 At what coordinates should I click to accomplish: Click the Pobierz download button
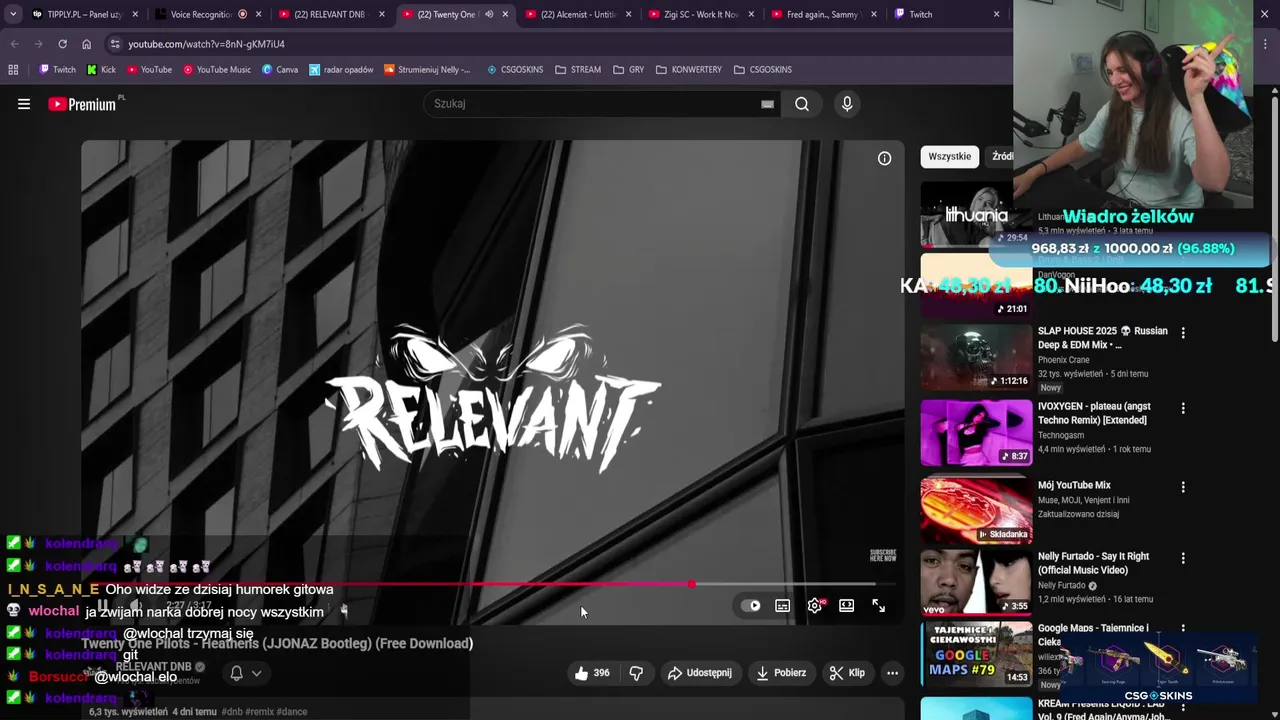click(781, 673)
